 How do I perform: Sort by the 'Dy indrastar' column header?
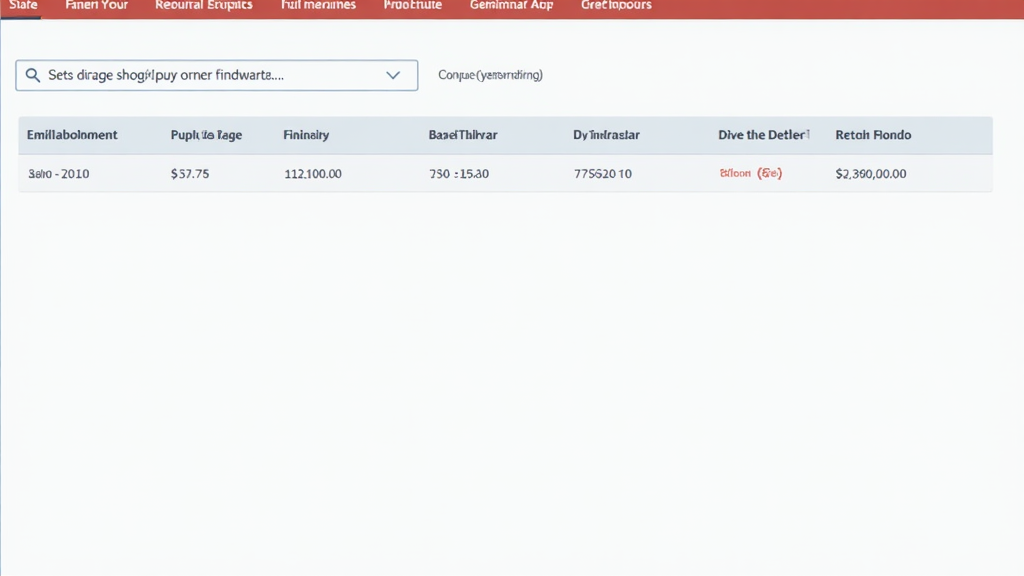(x=606, y=135)
